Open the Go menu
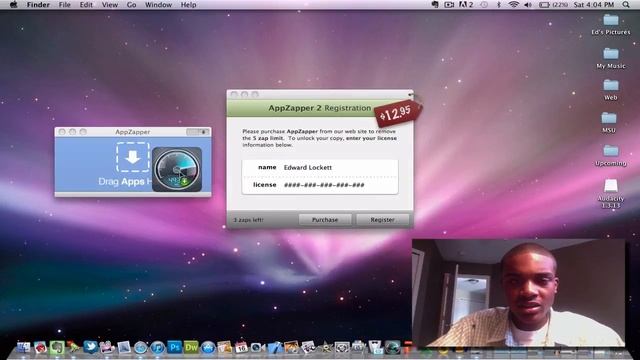 [131, 5]
